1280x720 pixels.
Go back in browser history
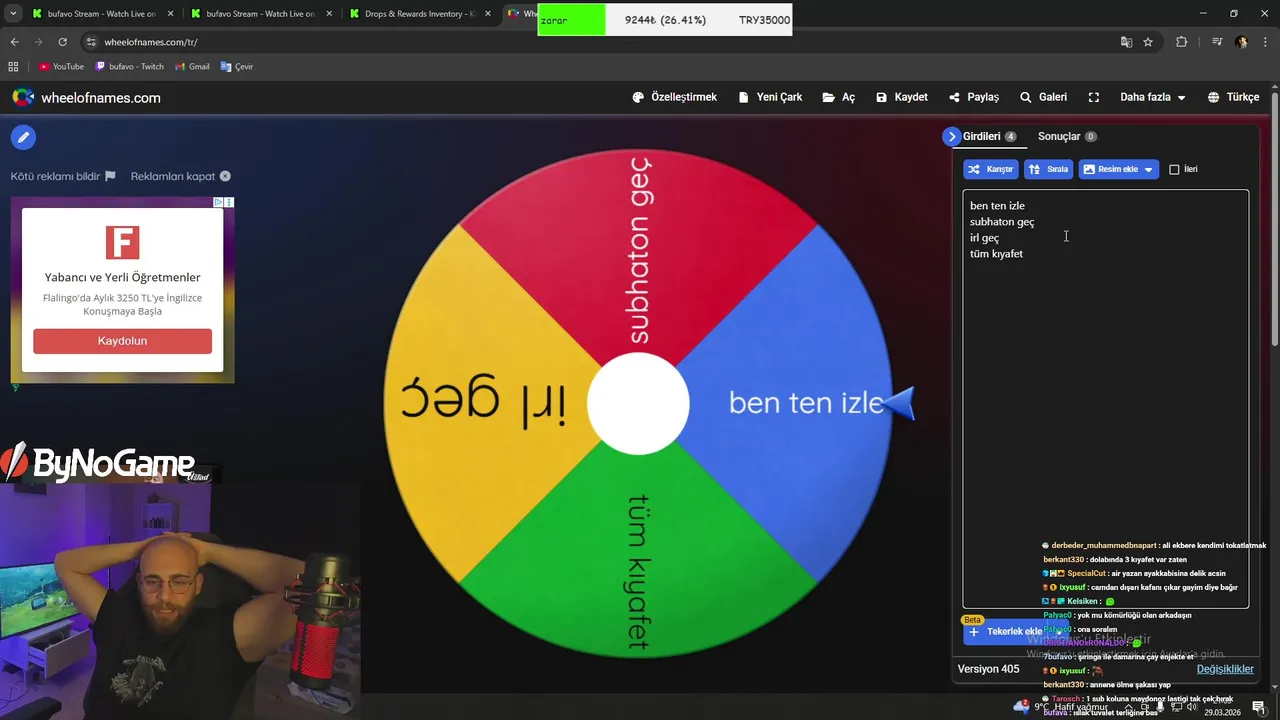14,42
